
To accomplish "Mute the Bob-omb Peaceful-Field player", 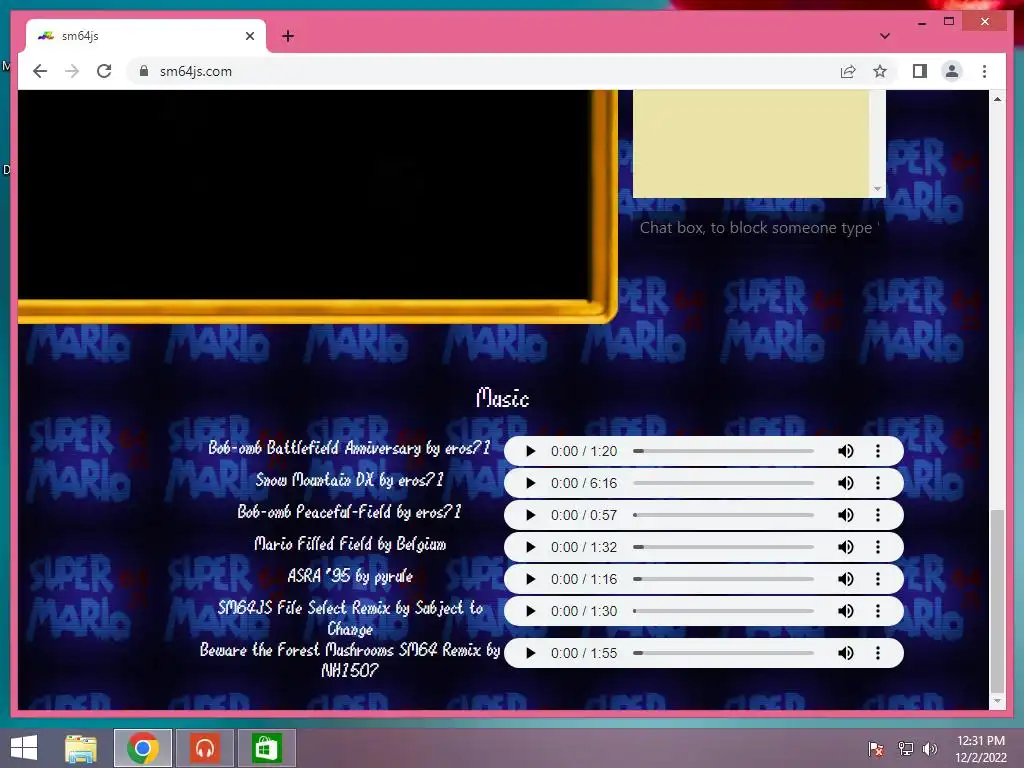I will coord(846,515).
